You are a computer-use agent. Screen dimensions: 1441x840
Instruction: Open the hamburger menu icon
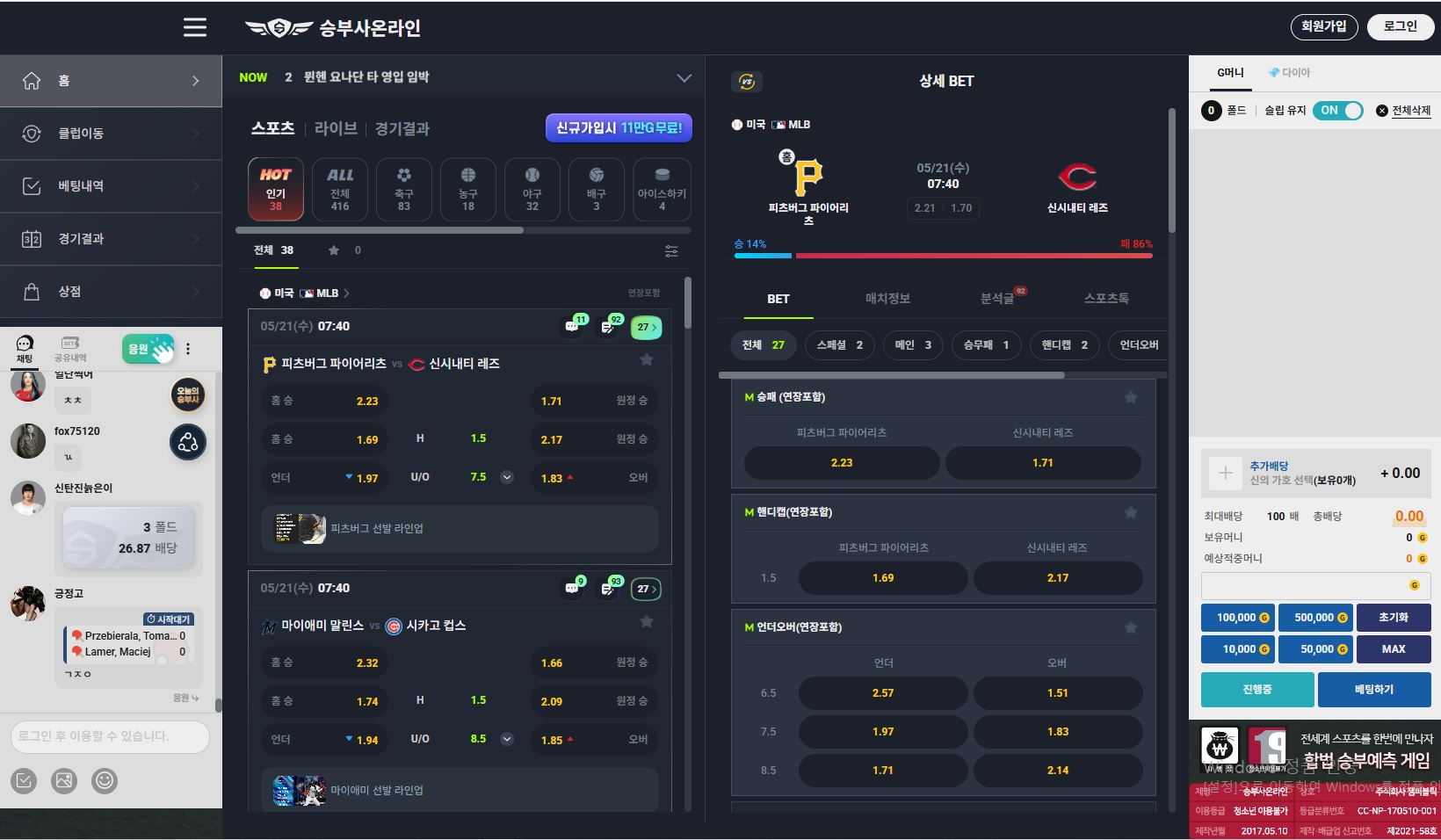point(195,27)
